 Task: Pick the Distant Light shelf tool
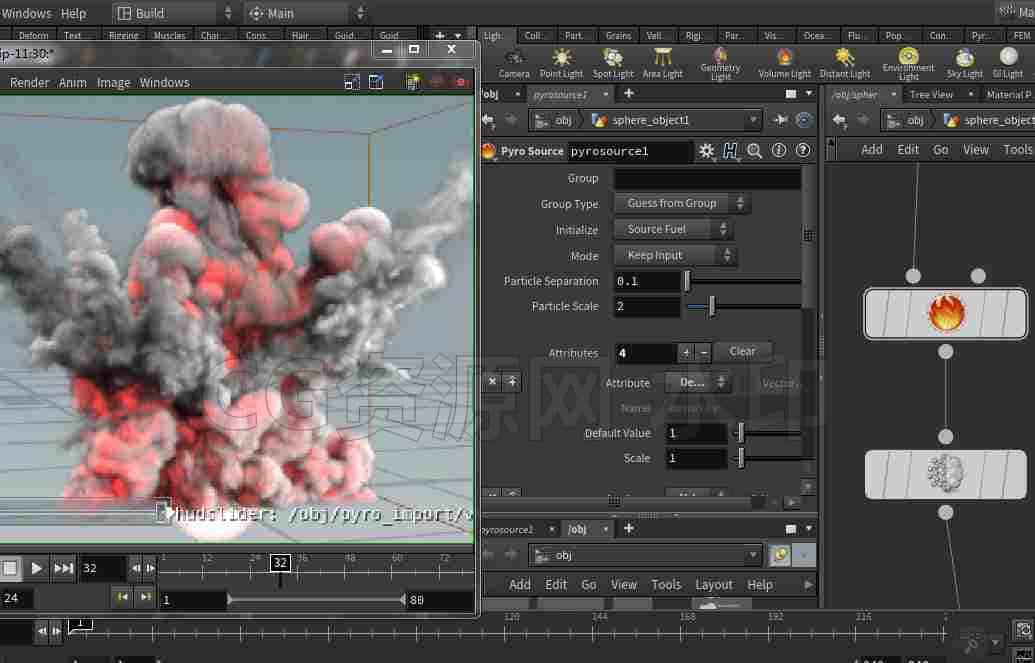pyautogui.click(x=845, y=63)
